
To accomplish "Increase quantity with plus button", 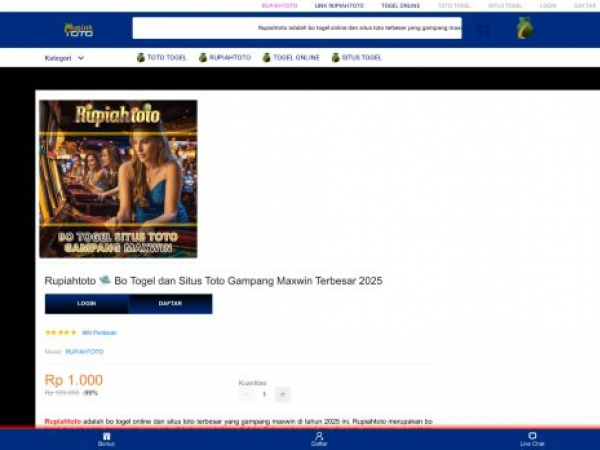I will pos(283,394).
